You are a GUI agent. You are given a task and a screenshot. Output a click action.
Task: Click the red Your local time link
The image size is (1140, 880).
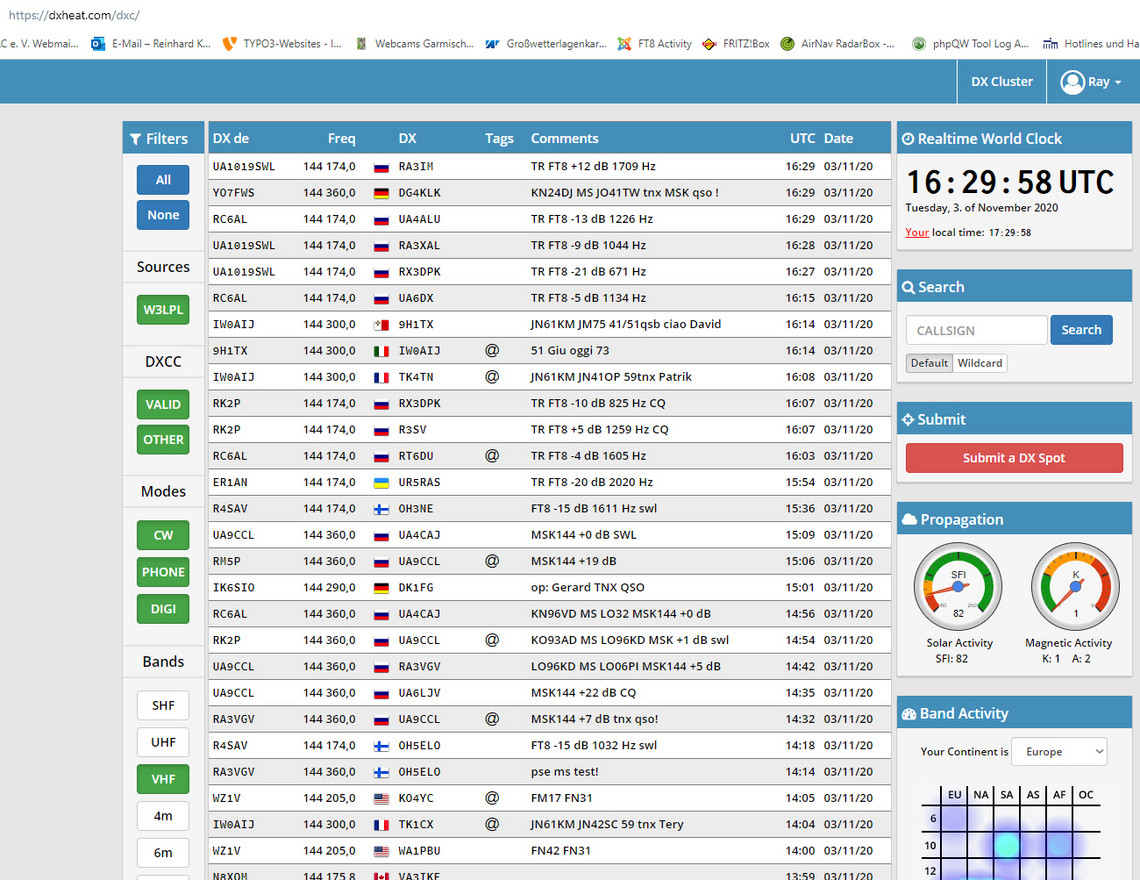(917, 233)
